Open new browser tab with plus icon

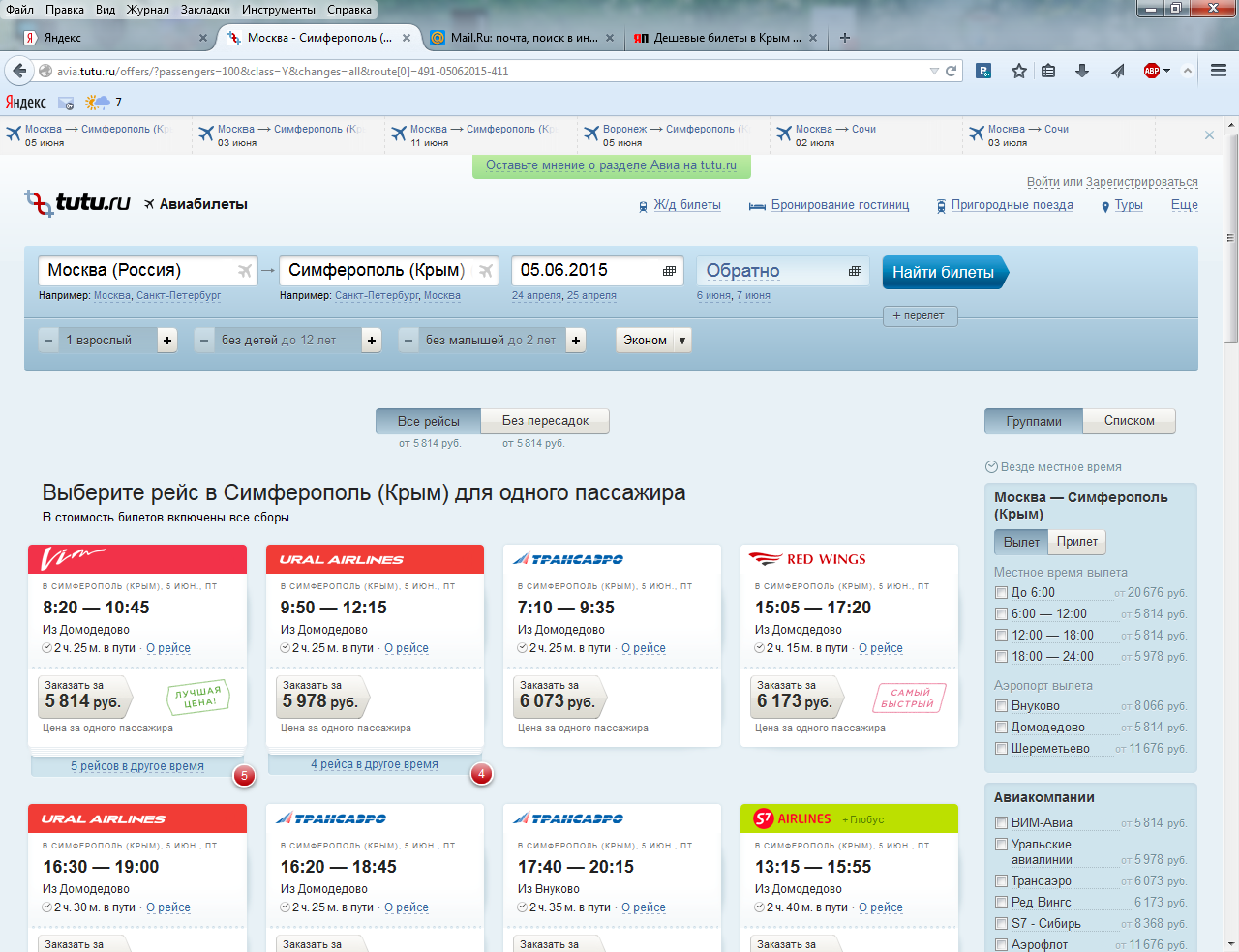pos(845,38)
